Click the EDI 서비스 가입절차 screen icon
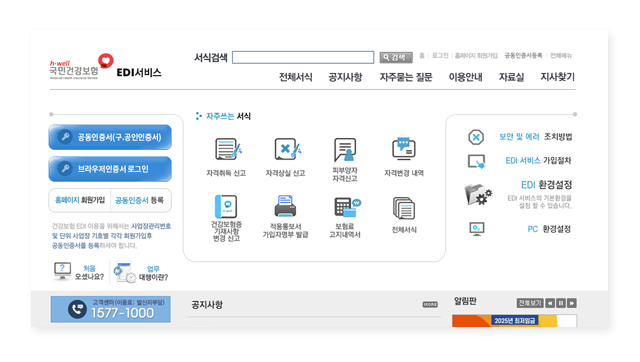The image size is (640, 362). (x=476, y=161)
